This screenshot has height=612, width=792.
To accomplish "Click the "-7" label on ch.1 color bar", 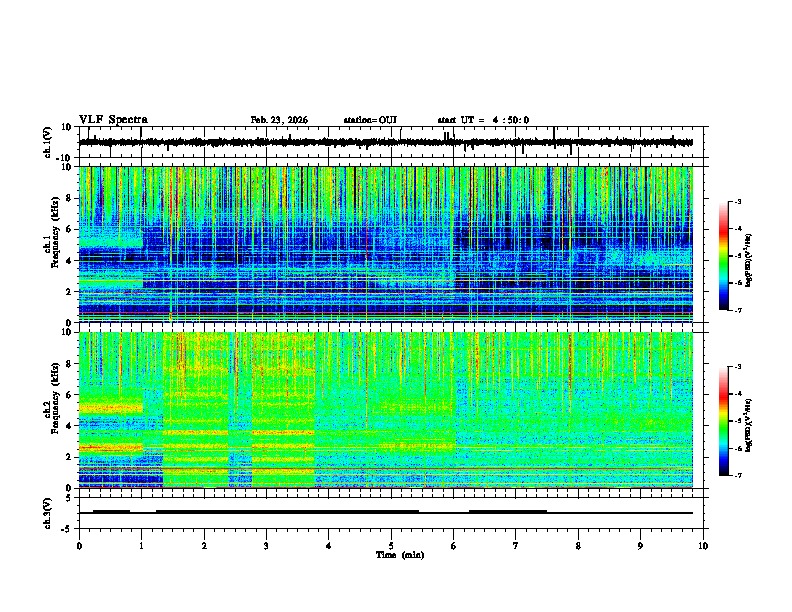I will pos(738,310).
